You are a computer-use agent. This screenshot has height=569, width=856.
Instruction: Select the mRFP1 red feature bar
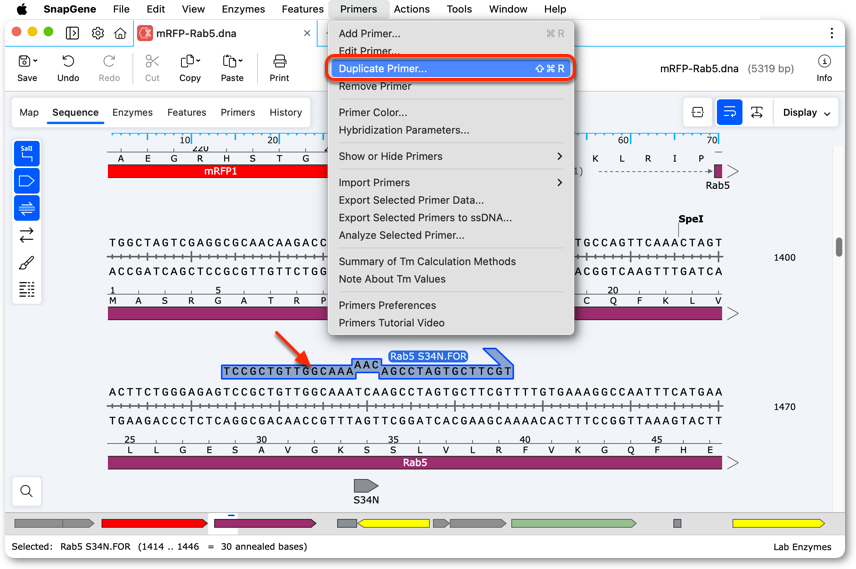pos(217,171)
